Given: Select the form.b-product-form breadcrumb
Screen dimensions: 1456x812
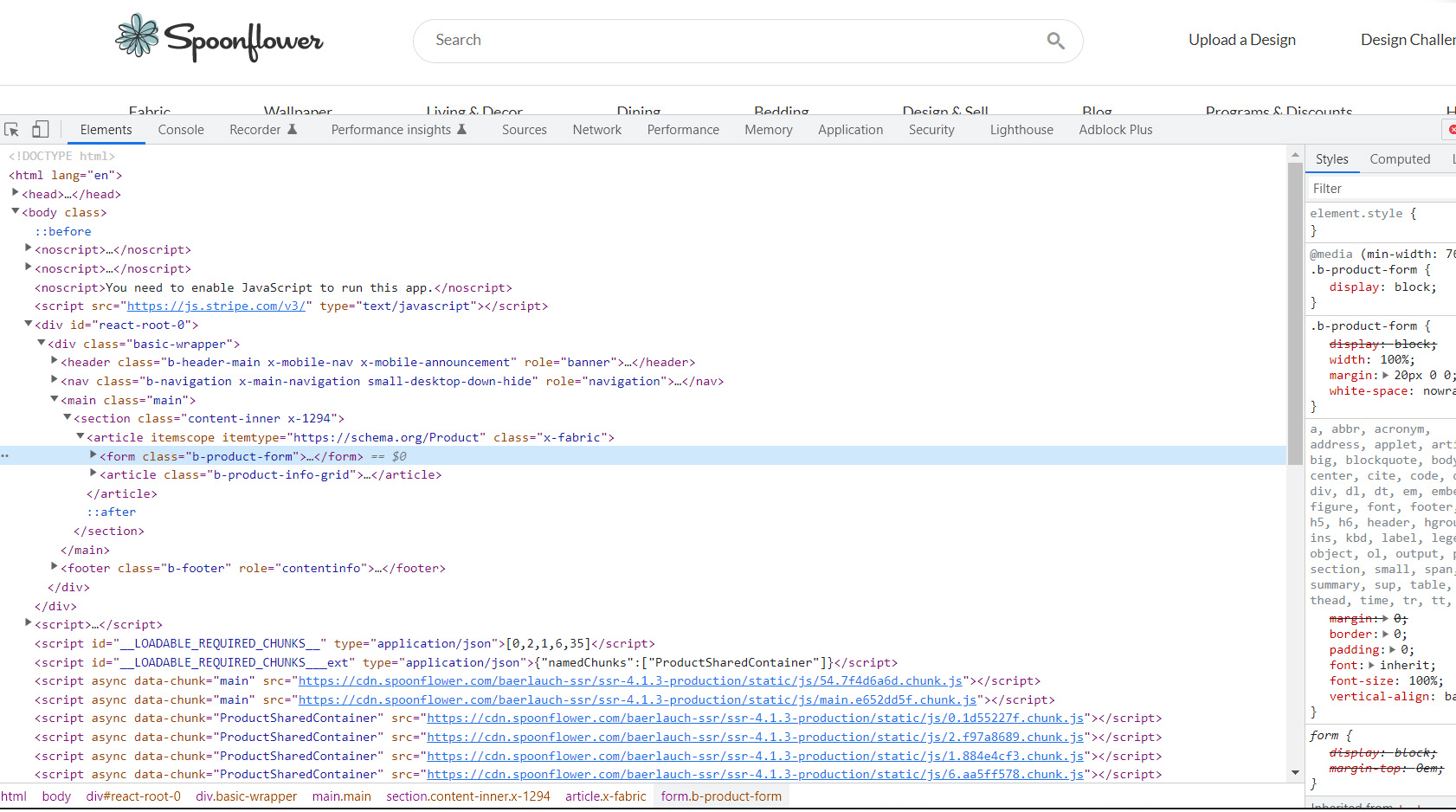Looking at the screenshot, I should pos(721,796).
